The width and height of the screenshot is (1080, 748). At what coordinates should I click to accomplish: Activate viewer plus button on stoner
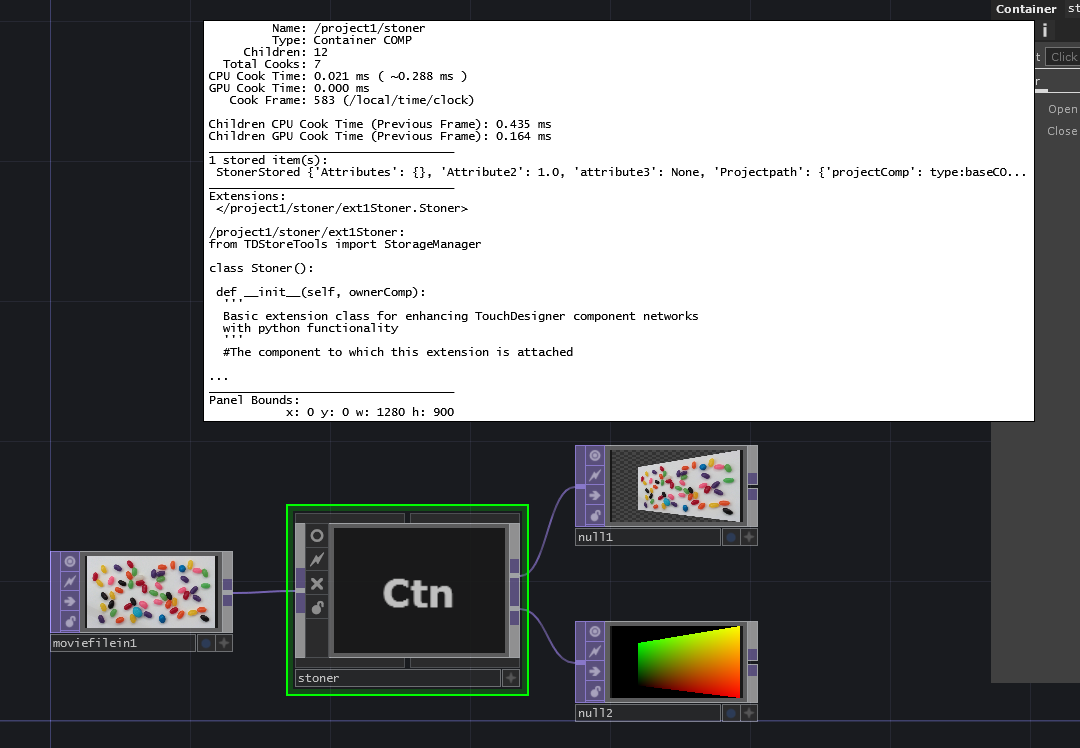[510, 678]
